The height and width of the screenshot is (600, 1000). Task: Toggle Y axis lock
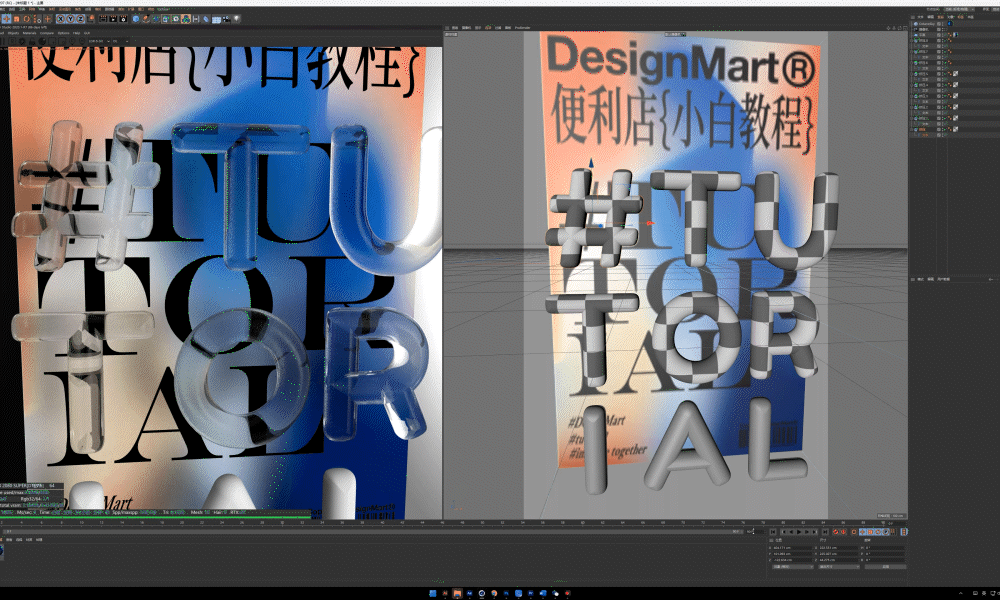click(x=70, y=19)
